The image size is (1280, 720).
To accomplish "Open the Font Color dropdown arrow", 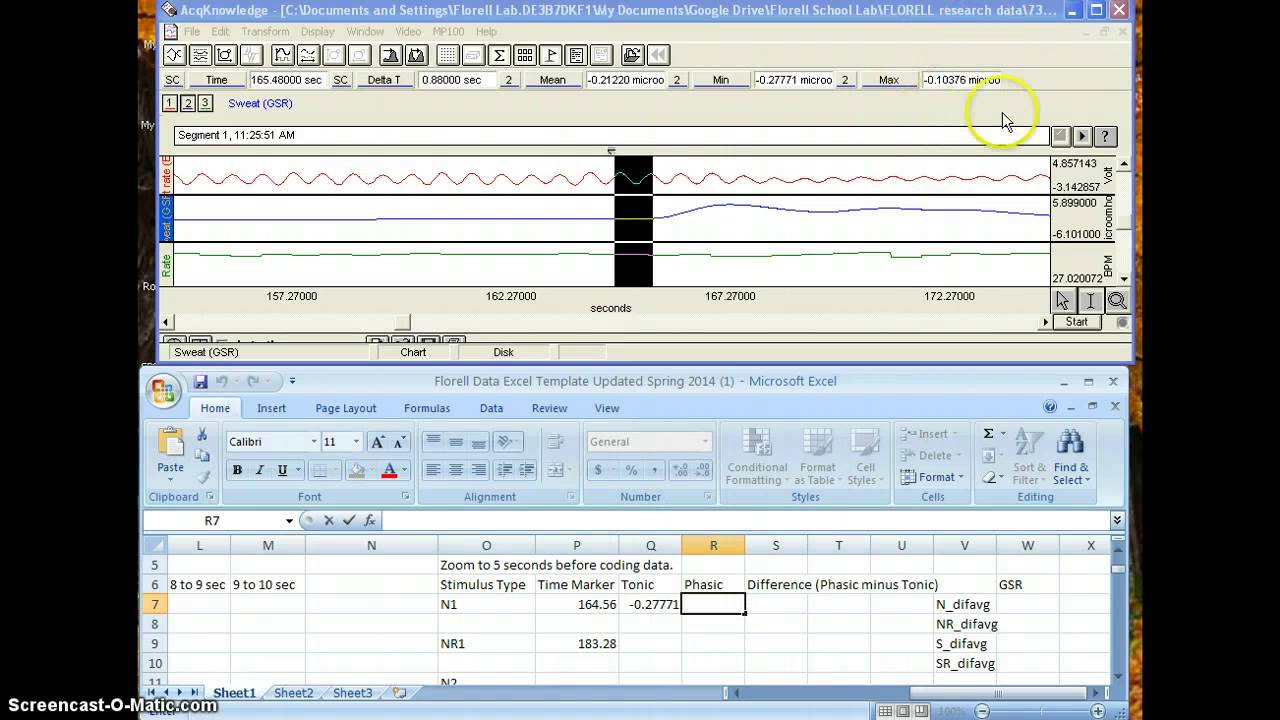I will coord(404,470).
